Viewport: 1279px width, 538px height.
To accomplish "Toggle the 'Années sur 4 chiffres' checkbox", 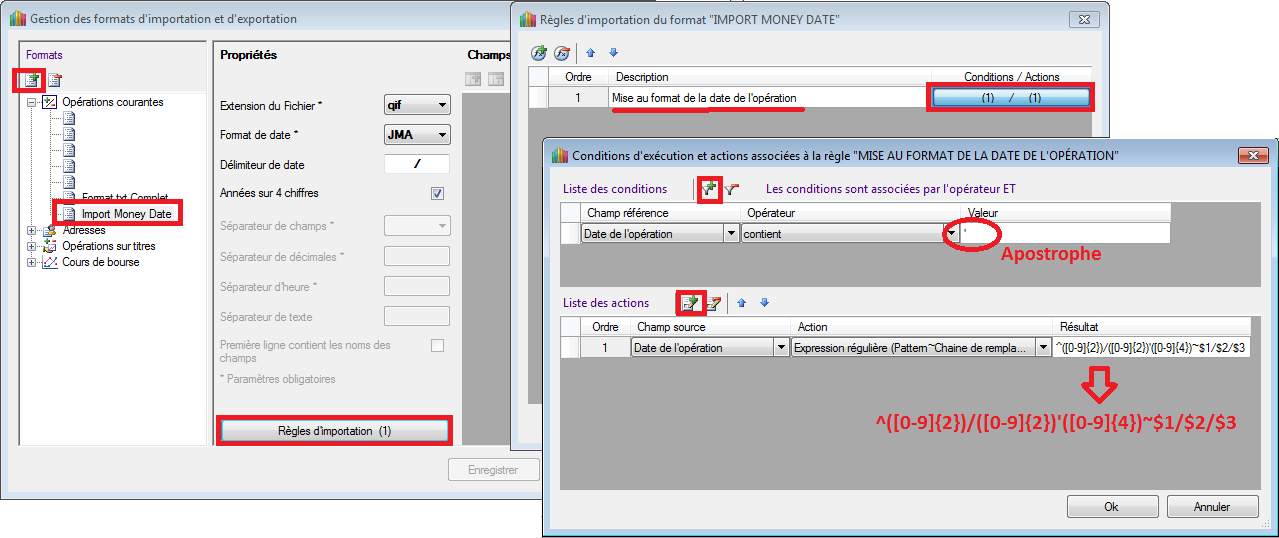I will [437, 194].
